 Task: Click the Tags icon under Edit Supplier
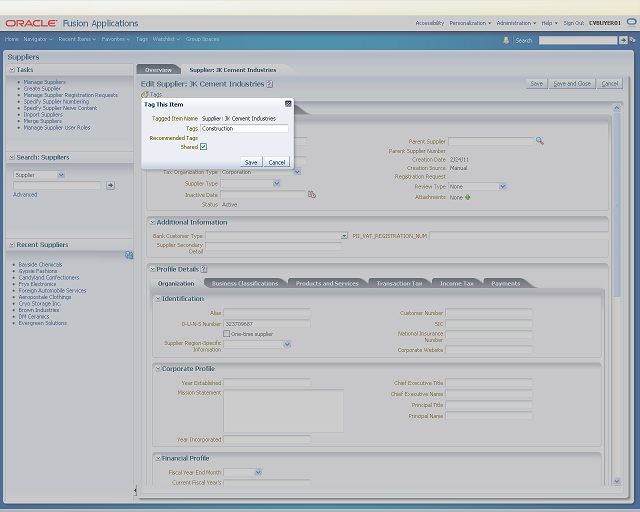144,94
